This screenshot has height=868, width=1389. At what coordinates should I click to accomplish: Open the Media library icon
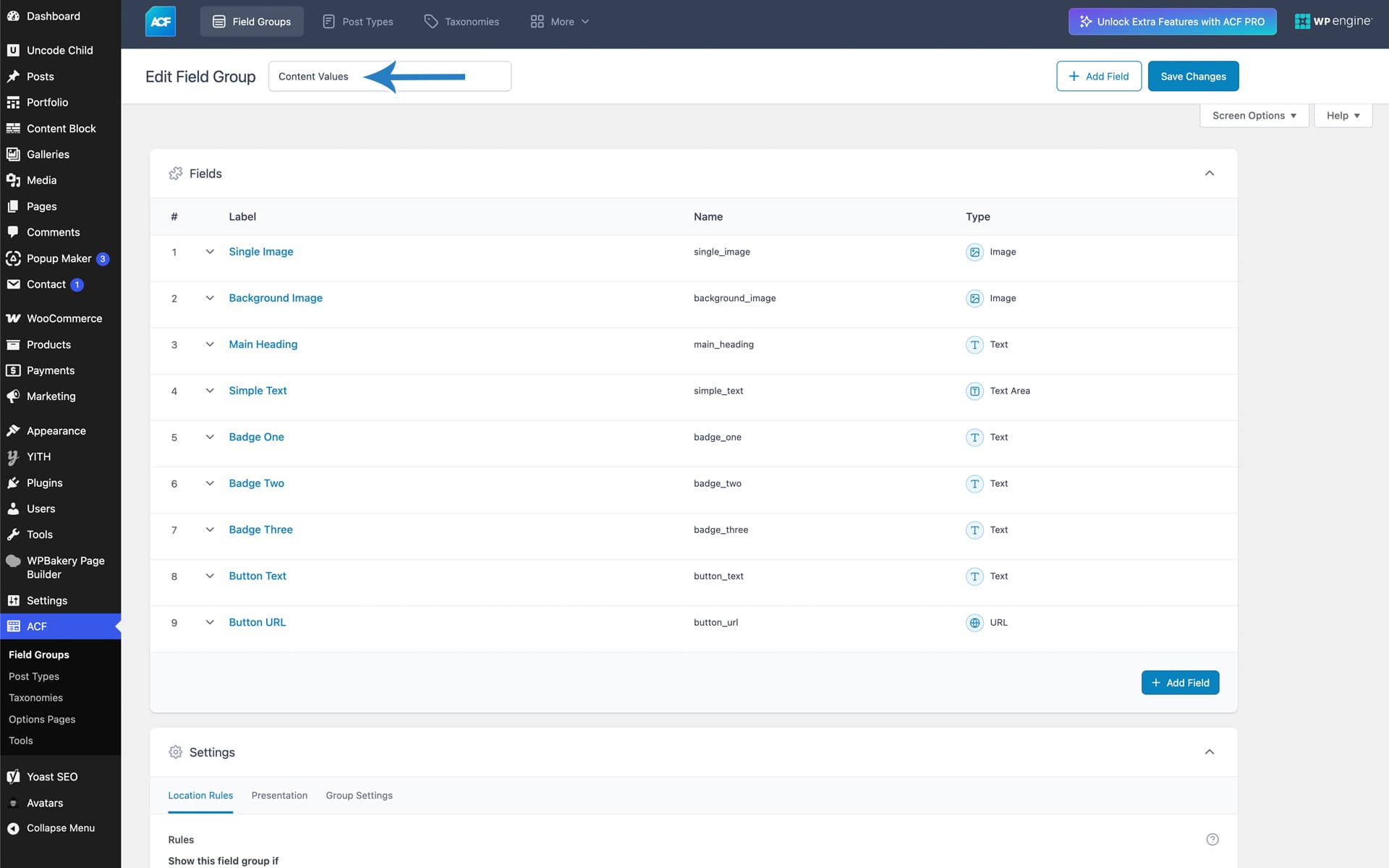13,180
